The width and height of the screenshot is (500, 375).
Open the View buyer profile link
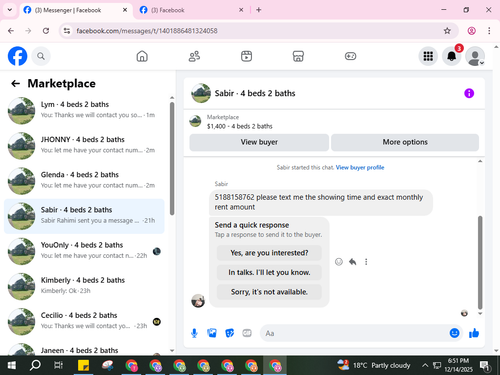click(x=360, y=167)
